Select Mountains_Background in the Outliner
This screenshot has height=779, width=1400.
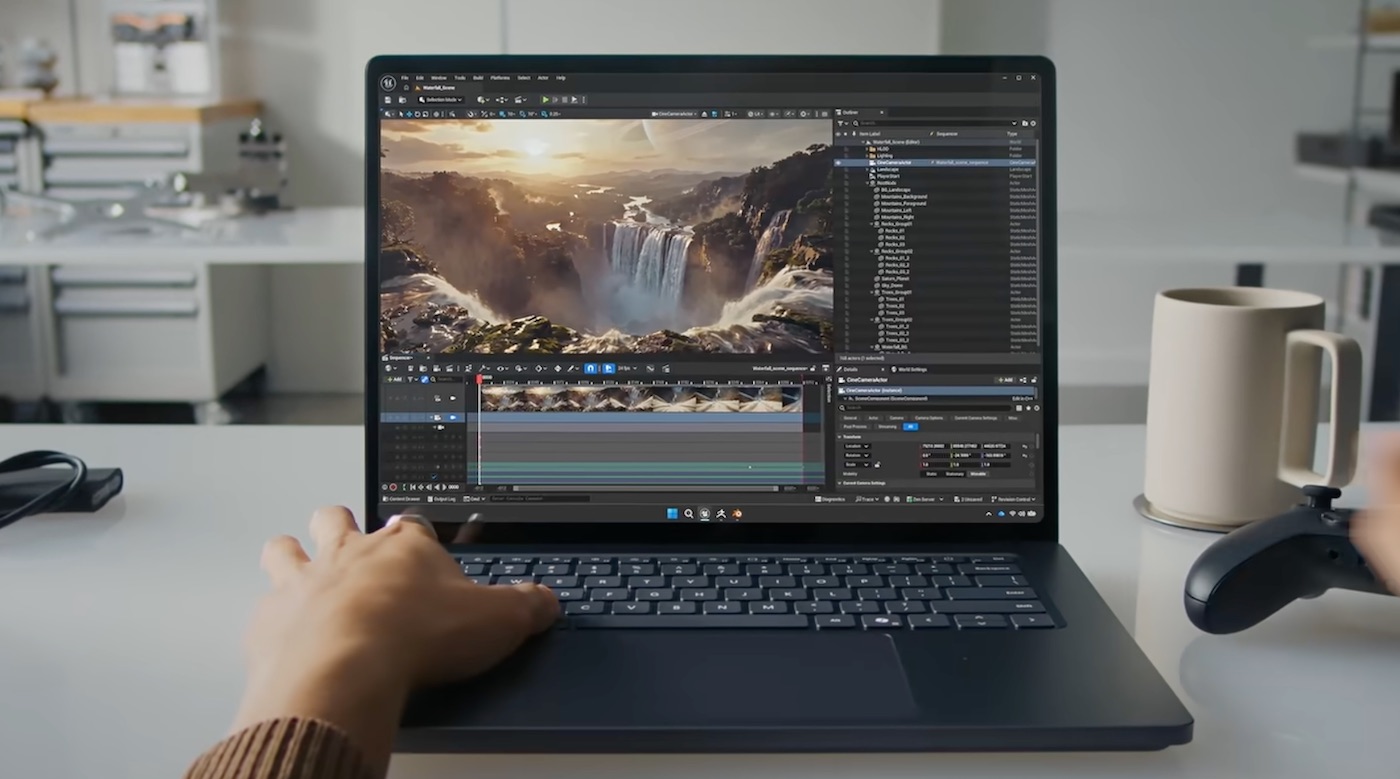904,197
